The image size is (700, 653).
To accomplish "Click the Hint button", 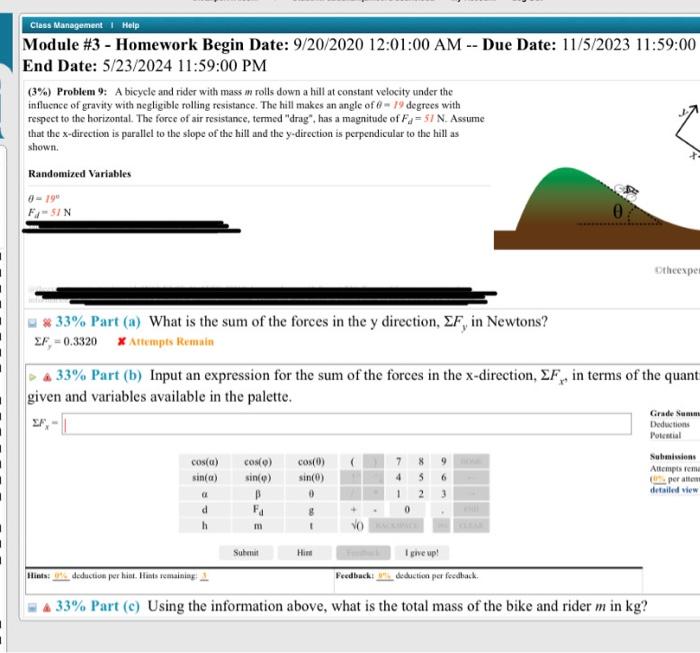I will click(x=304, y=553).
